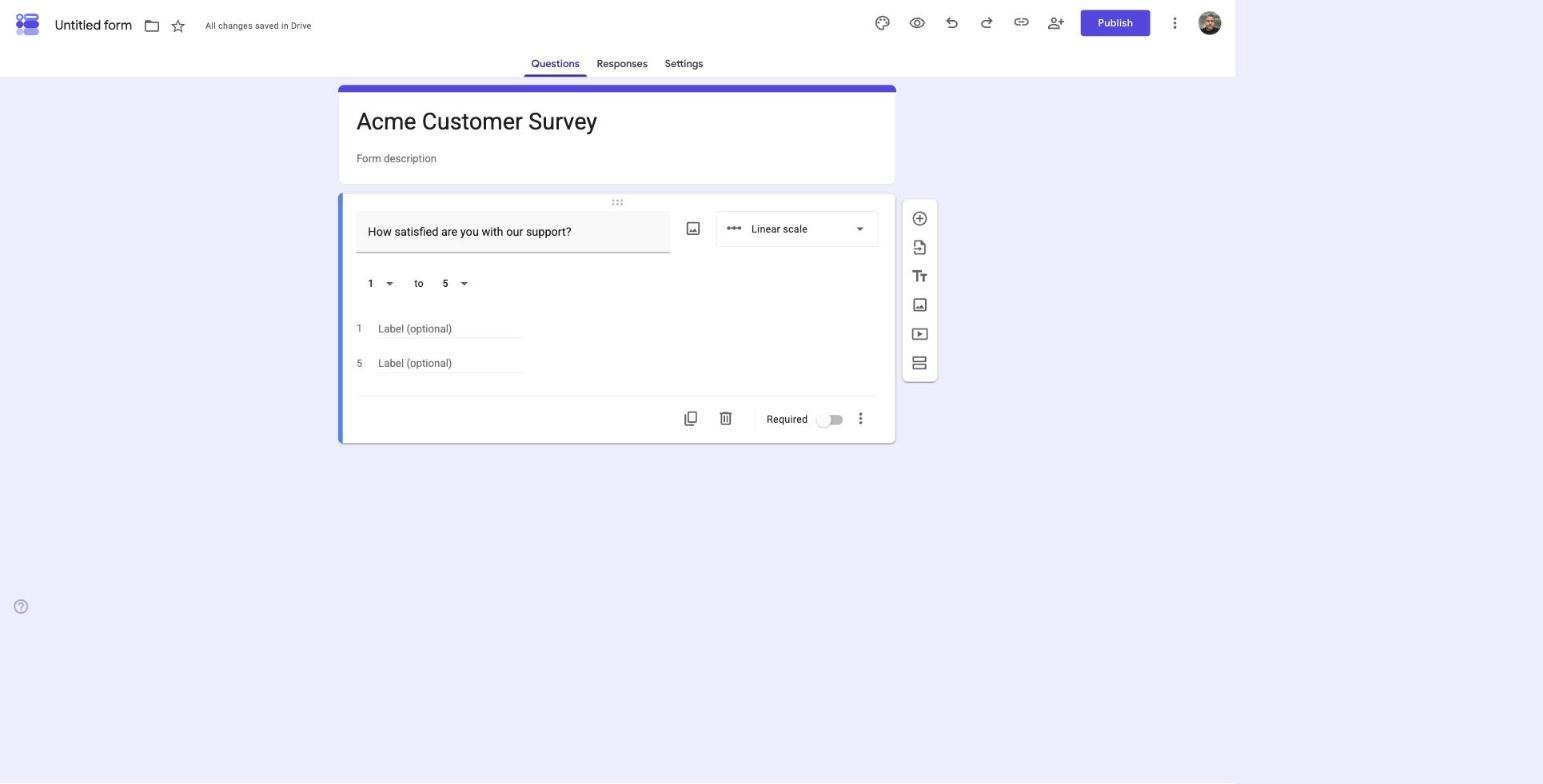The width and height of the screenshot is (1543, 784).
Task: Delete the question with trash icon
Action: (x=726, y=419)
